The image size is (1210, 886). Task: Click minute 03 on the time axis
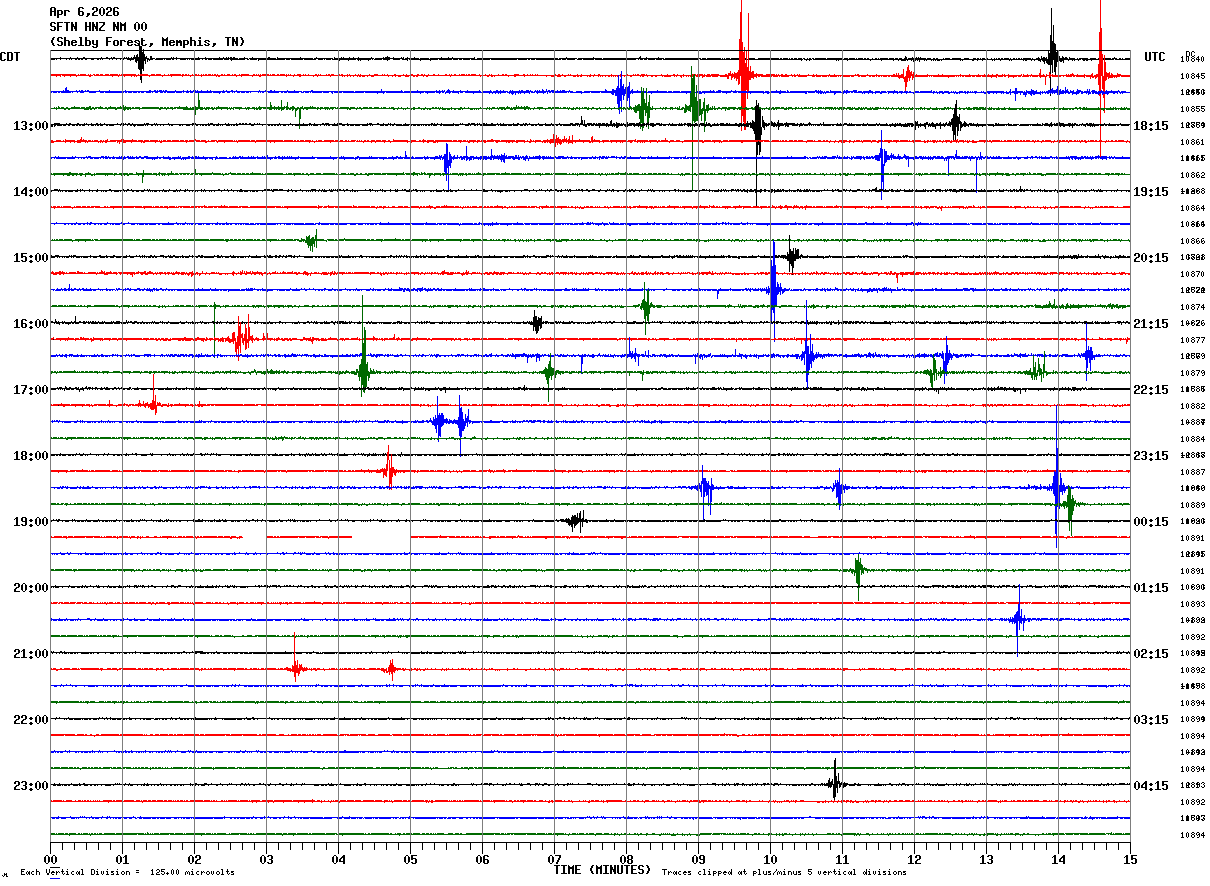pyautogui.click(x=266, y=859)
